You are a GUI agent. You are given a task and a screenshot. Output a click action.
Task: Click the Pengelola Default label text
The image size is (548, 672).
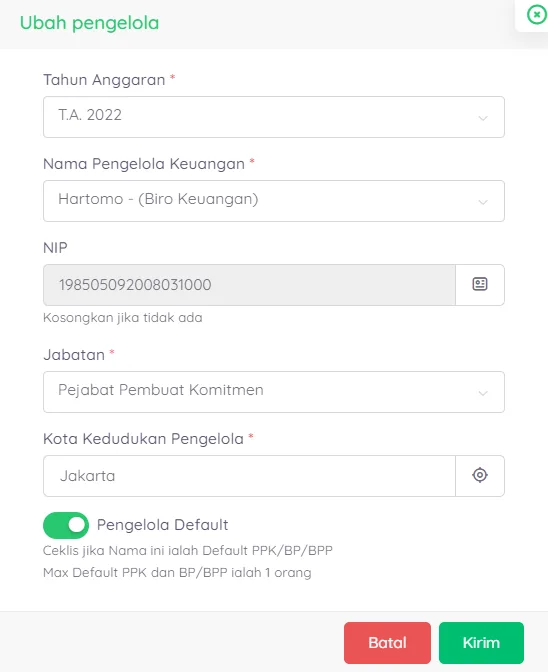point(162,525)
